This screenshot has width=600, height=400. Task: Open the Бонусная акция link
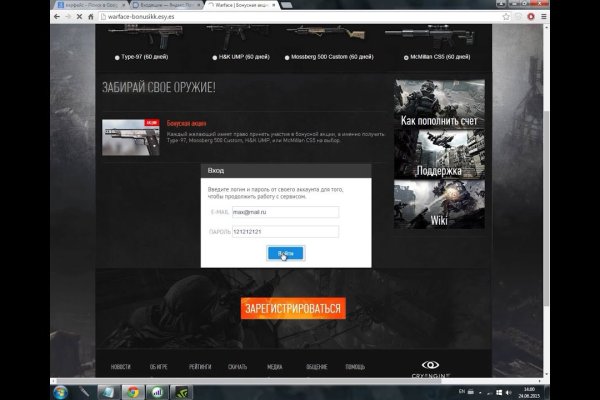pyautogui.click(x=187, y=123)
